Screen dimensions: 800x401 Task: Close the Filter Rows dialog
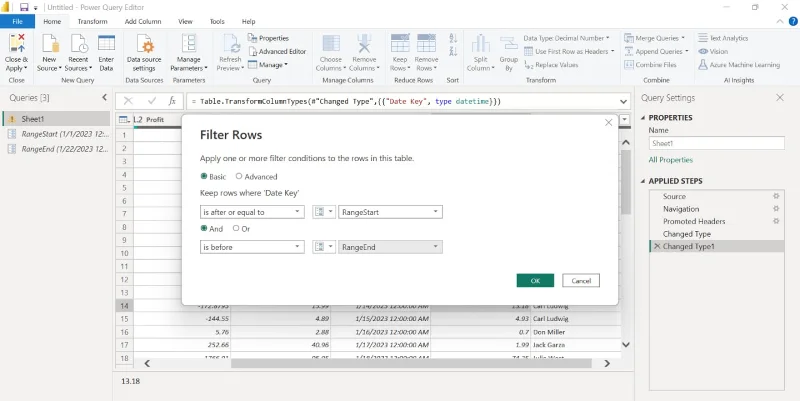(608, 122)
